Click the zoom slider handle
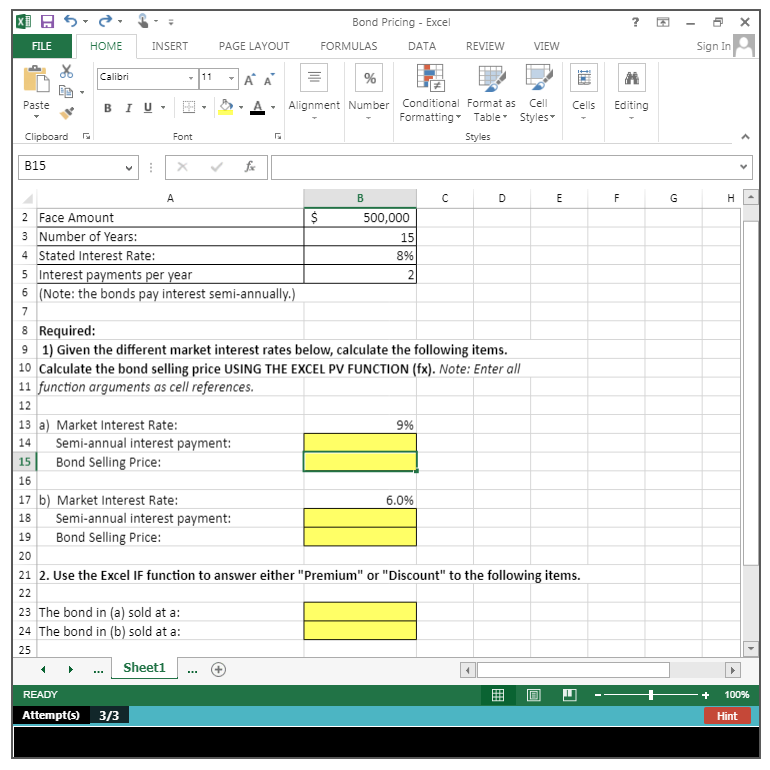This screenshot has height=770, width=770. click(x=651, y=695)
